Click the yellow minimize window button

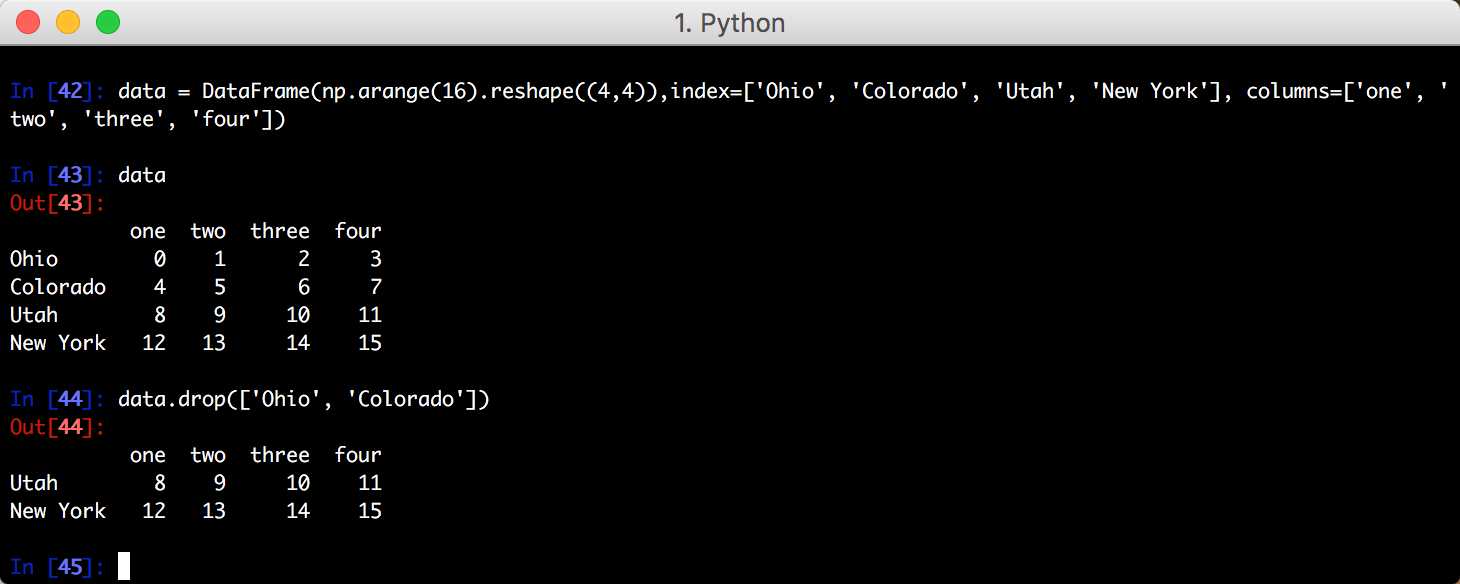(x=67, y=22)
